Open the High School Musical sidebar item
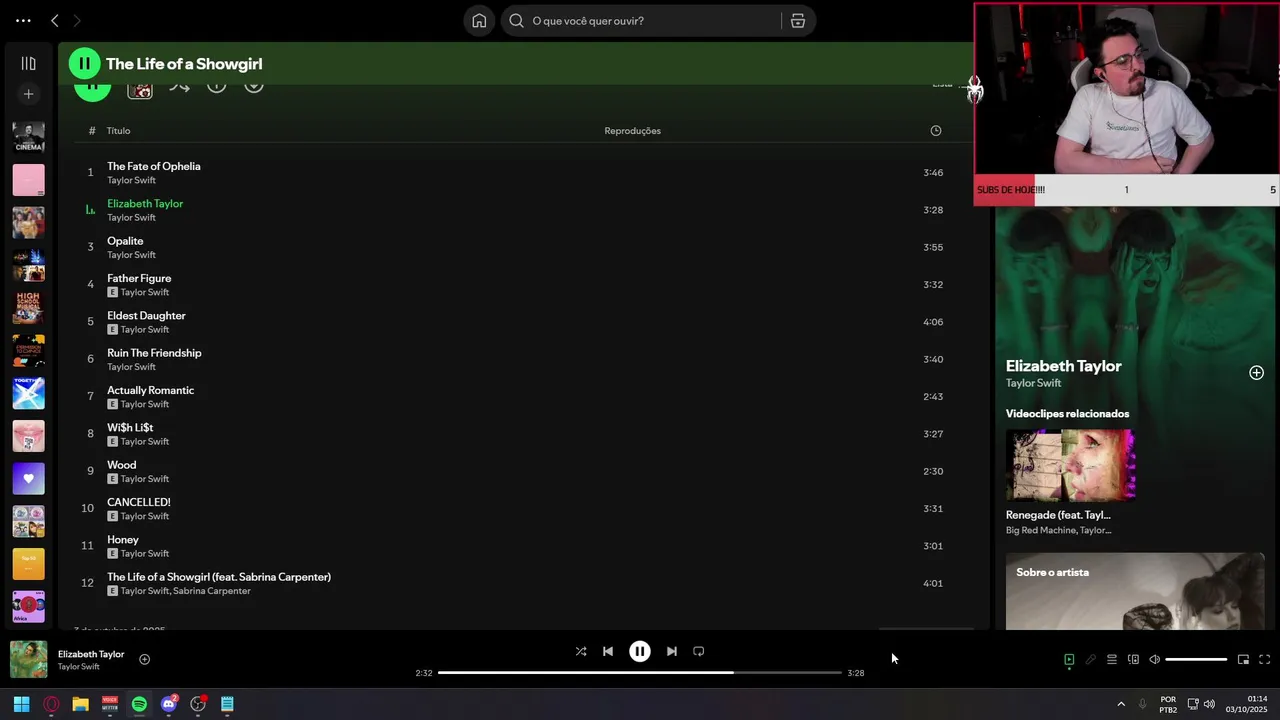The height and width of the screenshot is (720, 1280). [28, 308]
